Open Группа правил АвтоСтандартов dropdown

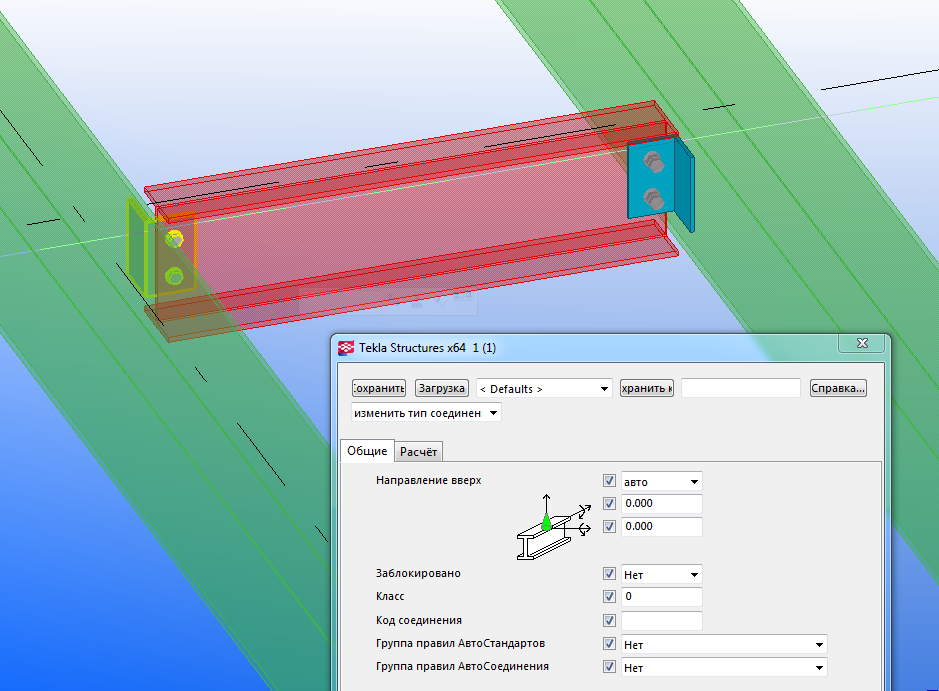tap(724, 645)
